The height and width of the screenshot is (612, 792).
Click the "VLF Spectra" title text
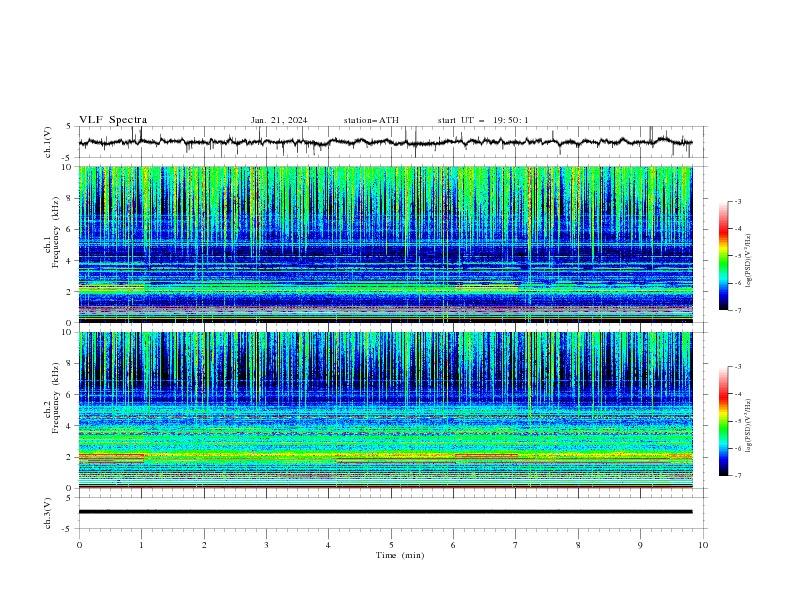point(113,120)
